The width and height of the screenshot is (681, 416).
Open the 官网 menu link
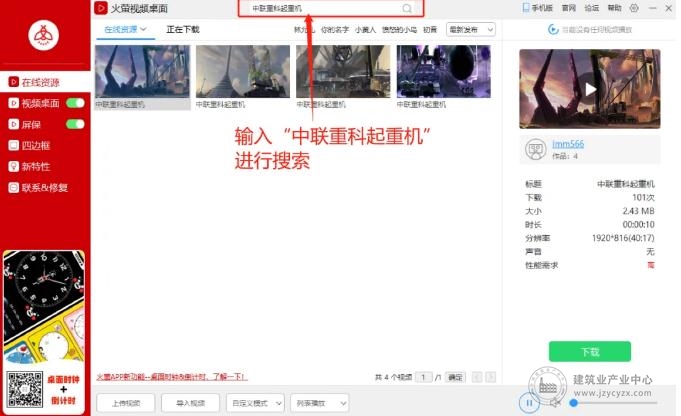point(569,8)
